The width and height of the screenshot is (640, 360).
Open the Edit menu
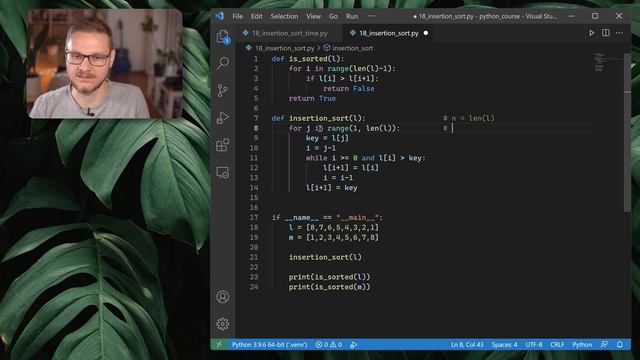click(257, 16)
